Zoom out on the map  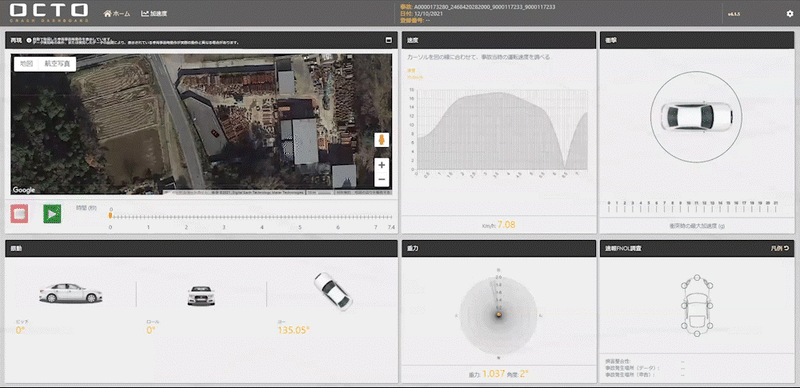(x=382, y=179)
